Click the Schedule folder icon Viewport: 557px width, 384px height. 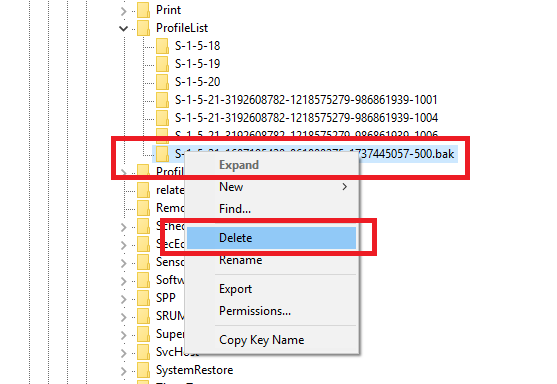144,226
